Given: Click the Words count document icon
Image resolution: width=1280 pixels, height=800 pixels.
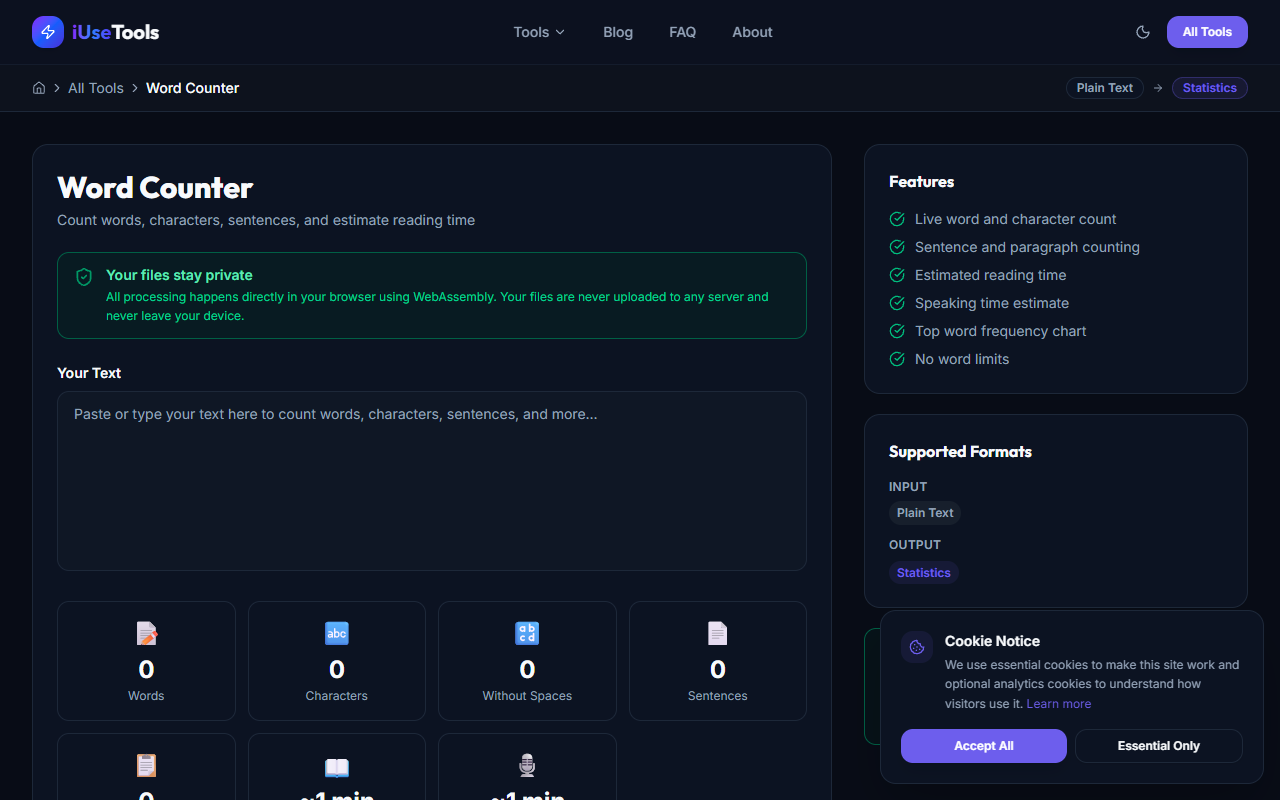Looking at the screenshot, I should pyautogui.click(x=146, y=633).
